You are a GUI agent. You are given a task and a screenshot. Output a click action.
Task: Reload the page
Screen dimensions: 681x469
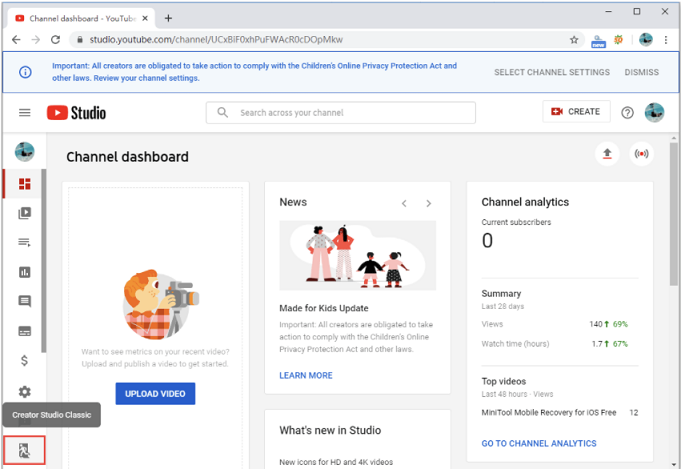click(55, 40)
